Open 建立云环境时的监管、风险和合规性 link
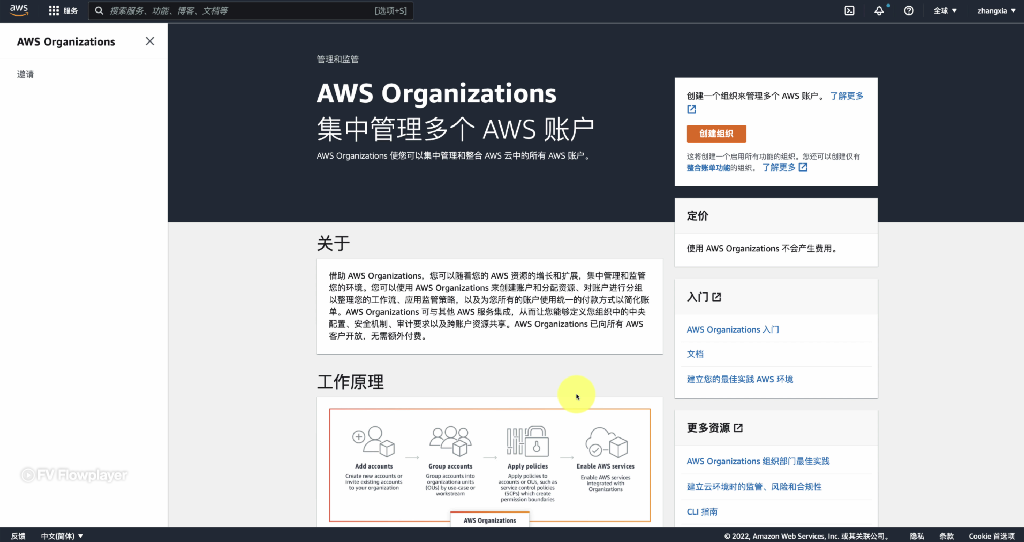 [754, 486]
